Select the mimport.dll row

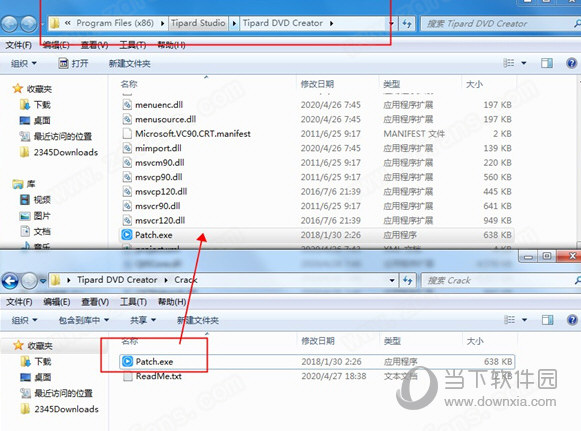coord(317,148)
